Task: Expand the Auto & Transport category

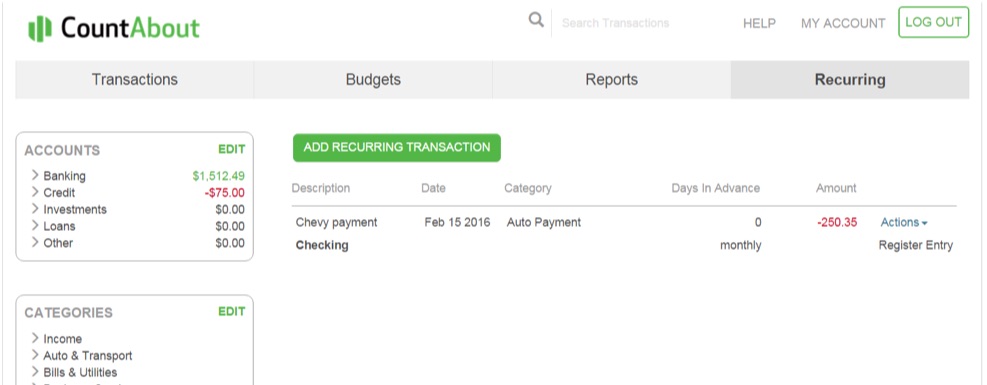Action: 35,355
